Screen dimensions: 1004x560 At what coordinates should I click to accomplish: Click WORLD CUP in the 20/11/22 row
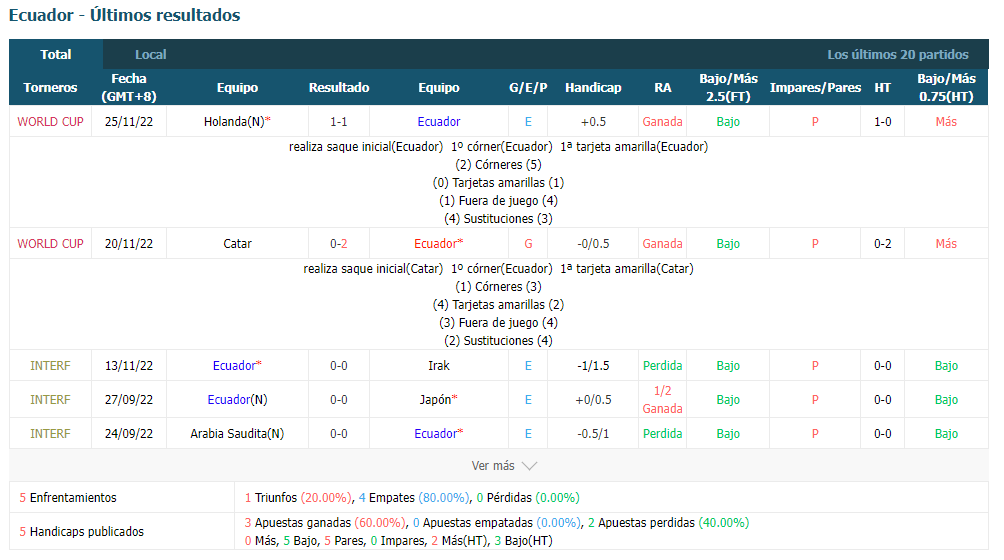pos(50,244)
